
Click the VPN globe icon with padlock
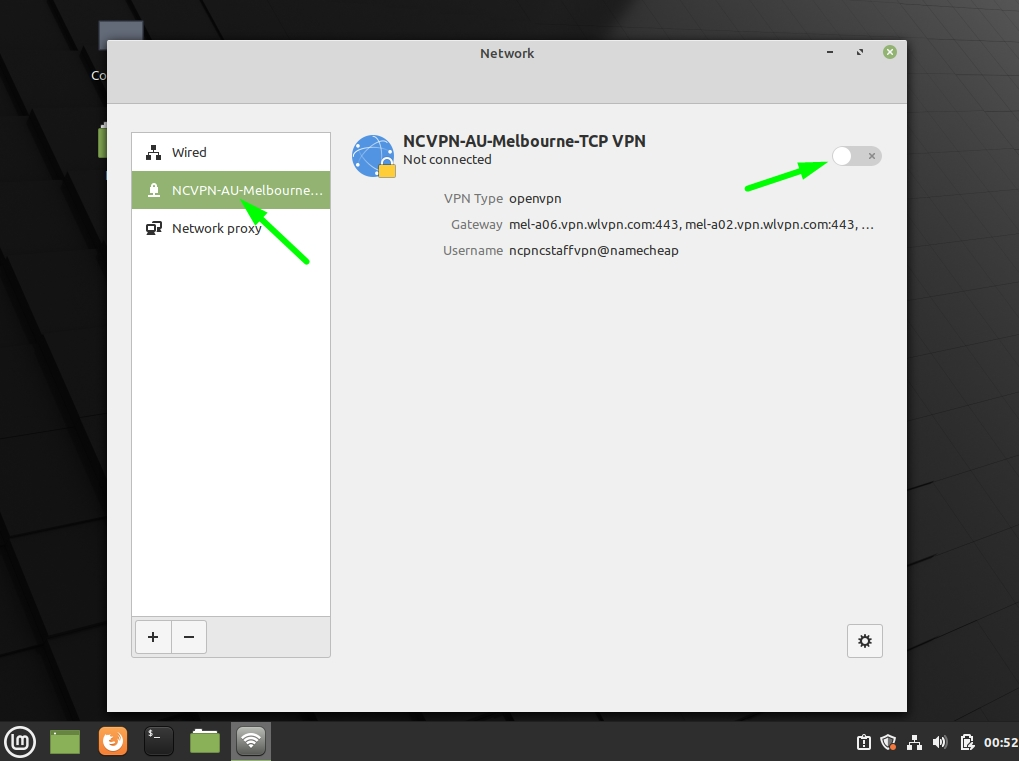[372, 155]
